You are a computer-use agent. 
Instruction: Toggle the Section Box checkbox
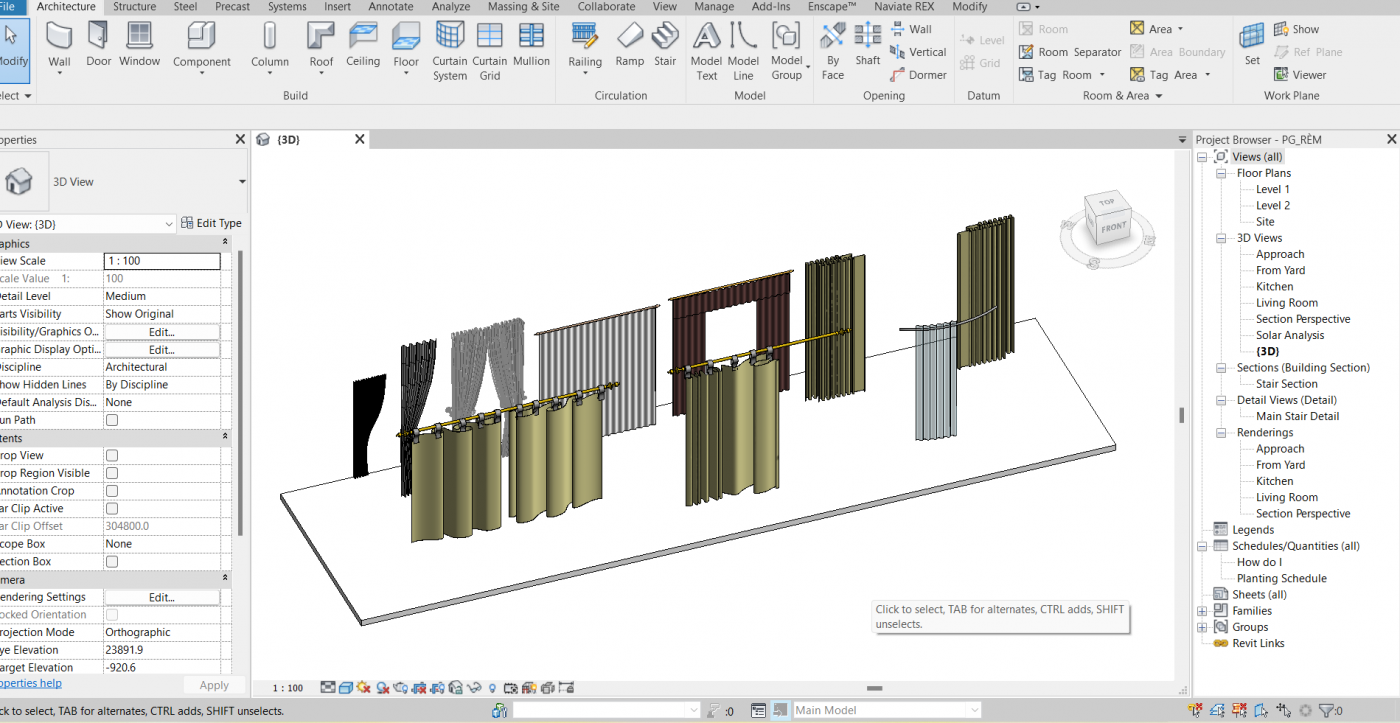[x=112, y=562]
